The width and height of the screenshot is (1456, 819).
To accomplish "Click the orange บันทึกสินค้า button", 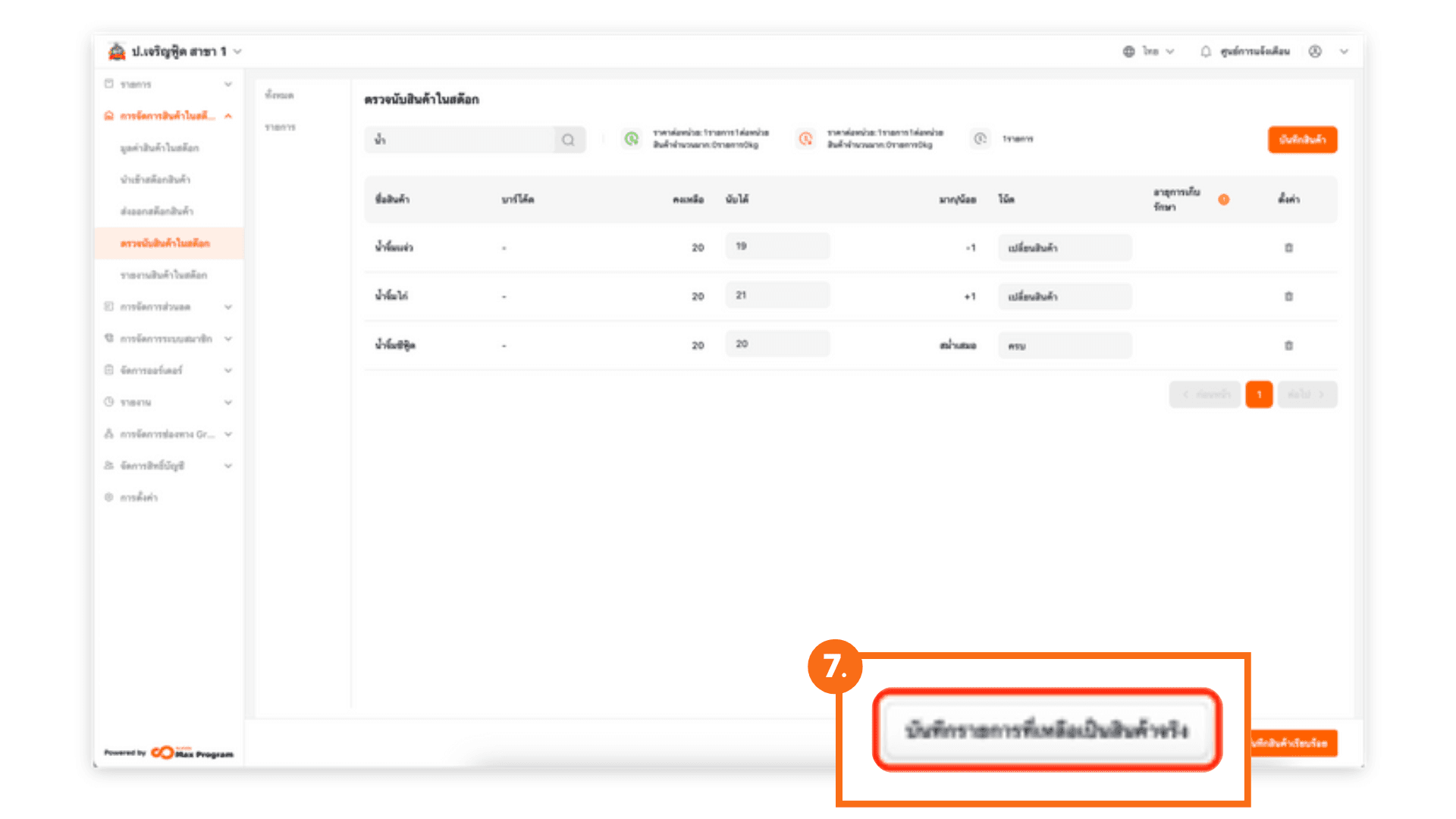I will (1302, 140).
